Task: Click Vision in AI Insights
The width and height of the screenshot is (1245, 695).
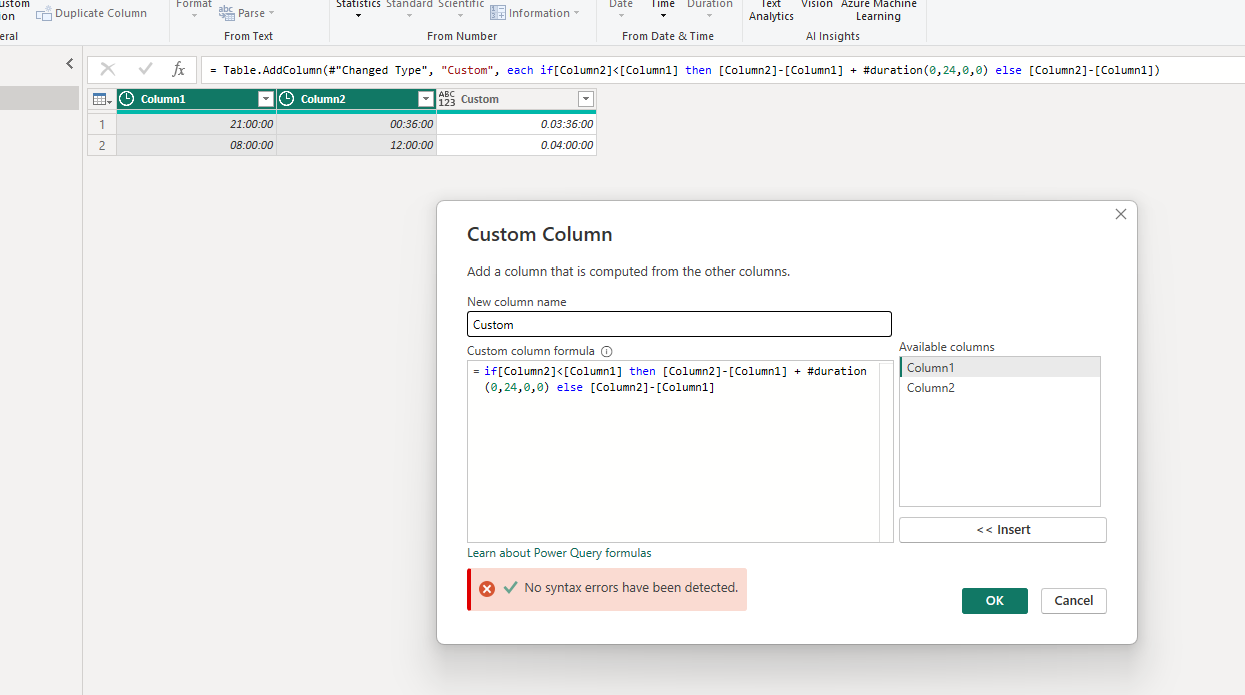Action: 817,5
